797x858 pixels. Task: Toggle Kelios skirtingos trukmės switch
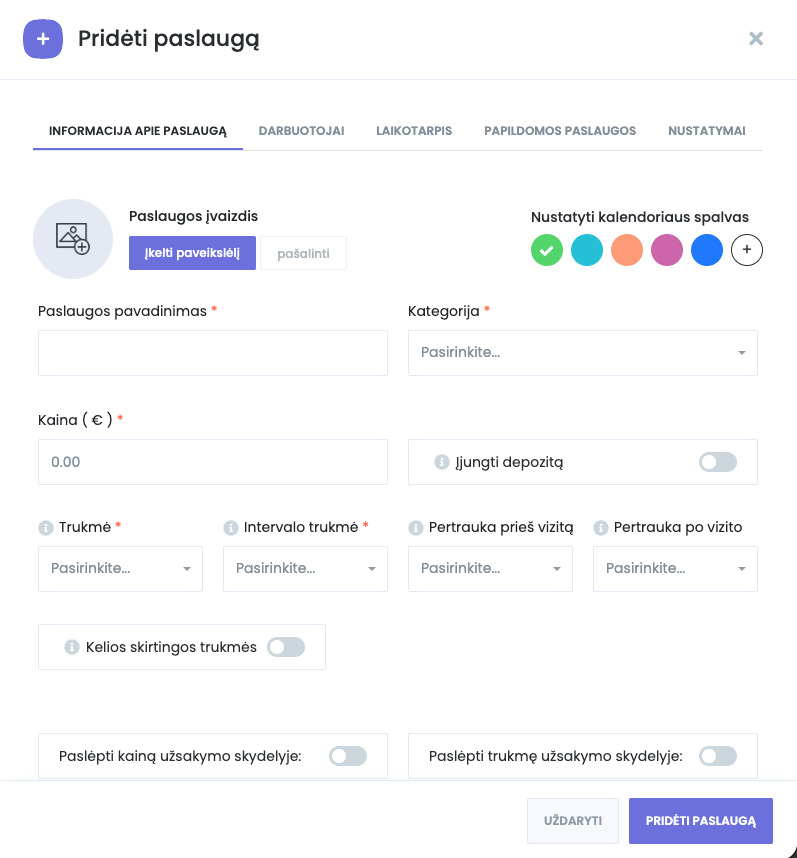(x=286, y=647)
